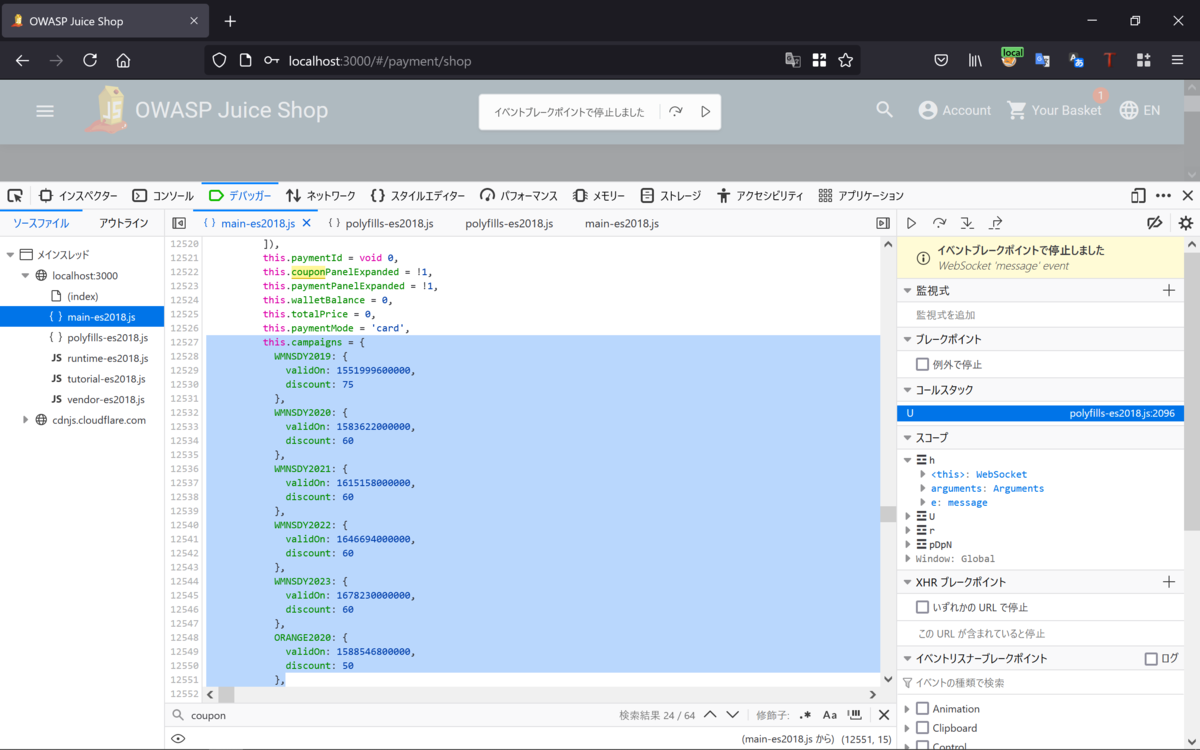Click the responsive design mode icon
Screen dimensions: 1200x750
tap(1138, 196)
